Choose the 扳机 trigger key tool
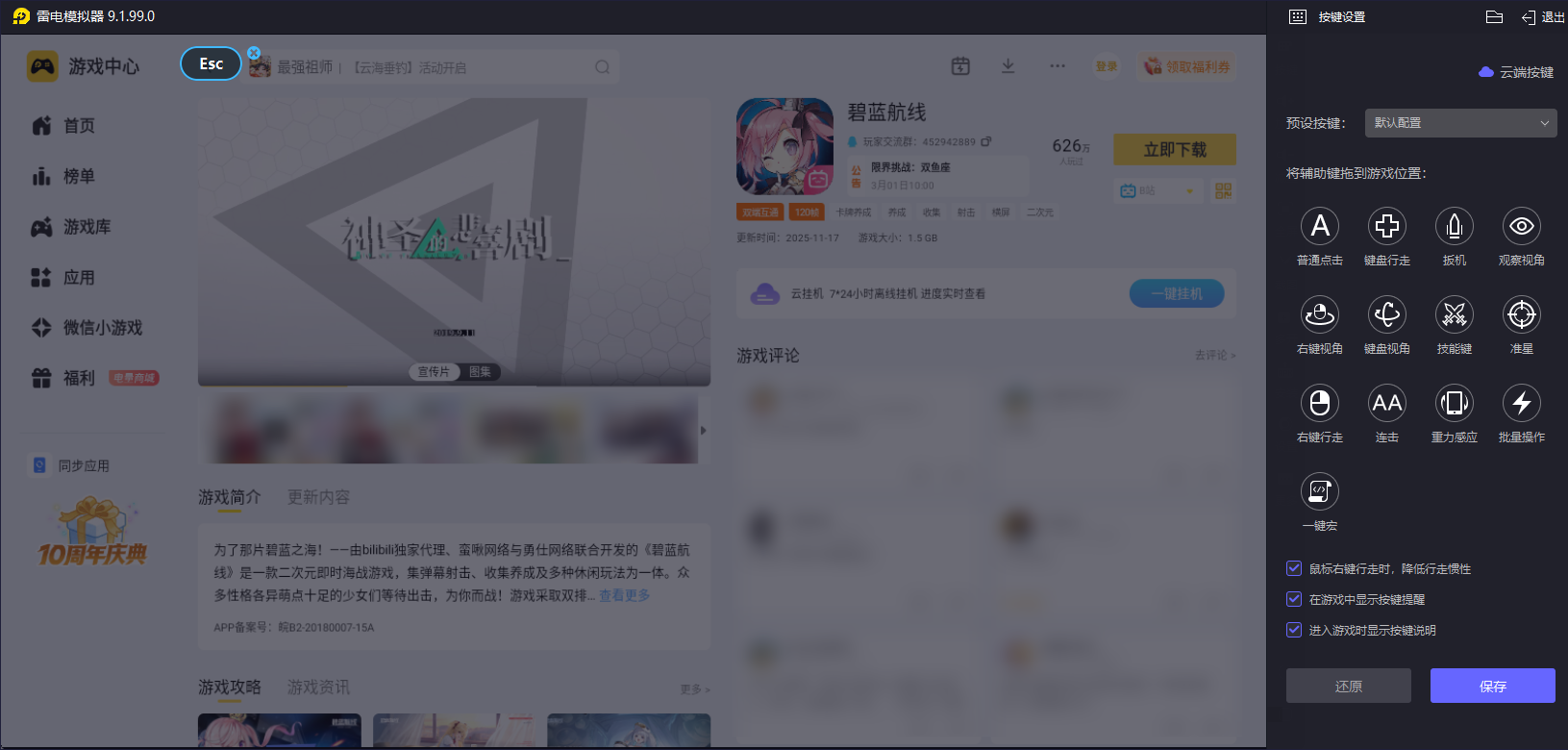 pos(1455,226)
